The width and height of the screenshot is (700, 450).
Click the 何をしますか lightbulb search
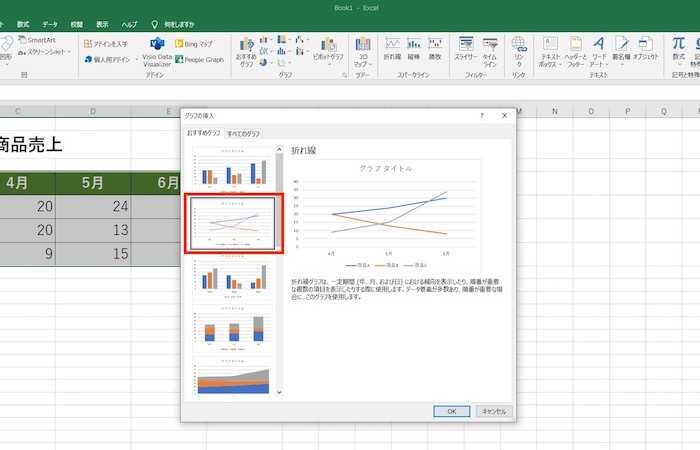pyautogui.click(x=173, y=24)
